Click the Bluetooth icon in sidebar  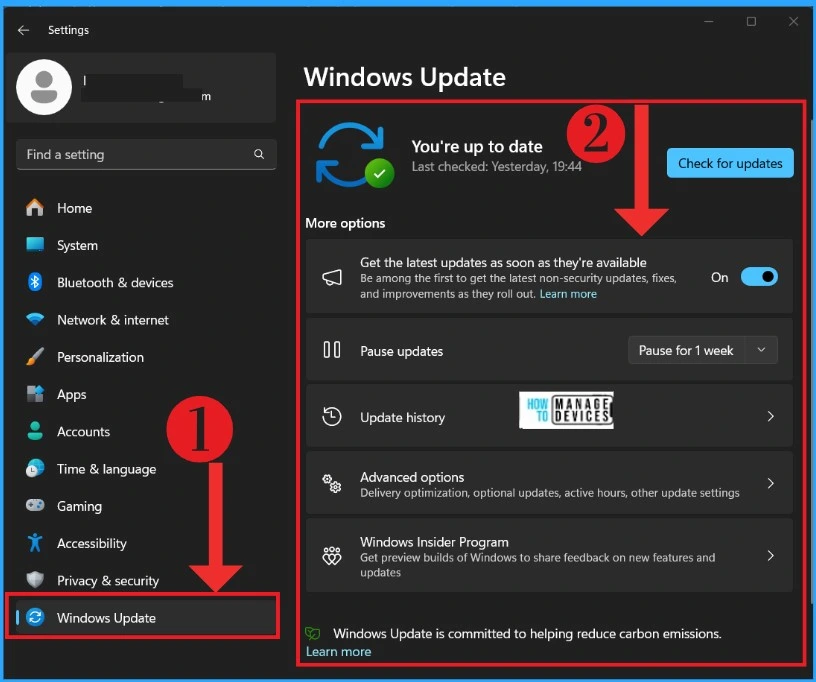(35, 282)
